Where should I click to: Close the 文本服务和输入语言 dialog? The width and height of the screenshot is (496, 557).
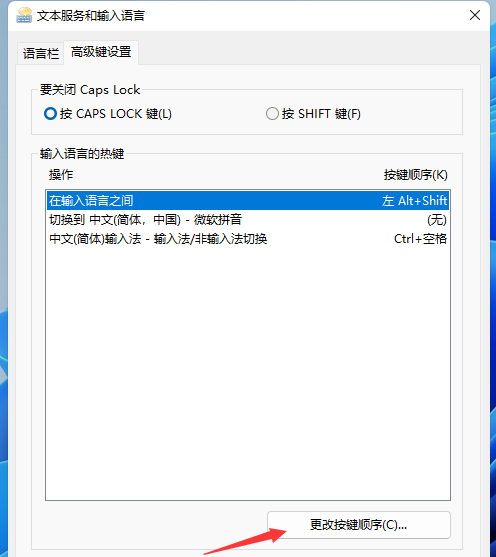pyautogui.click(x=475, y=15)
